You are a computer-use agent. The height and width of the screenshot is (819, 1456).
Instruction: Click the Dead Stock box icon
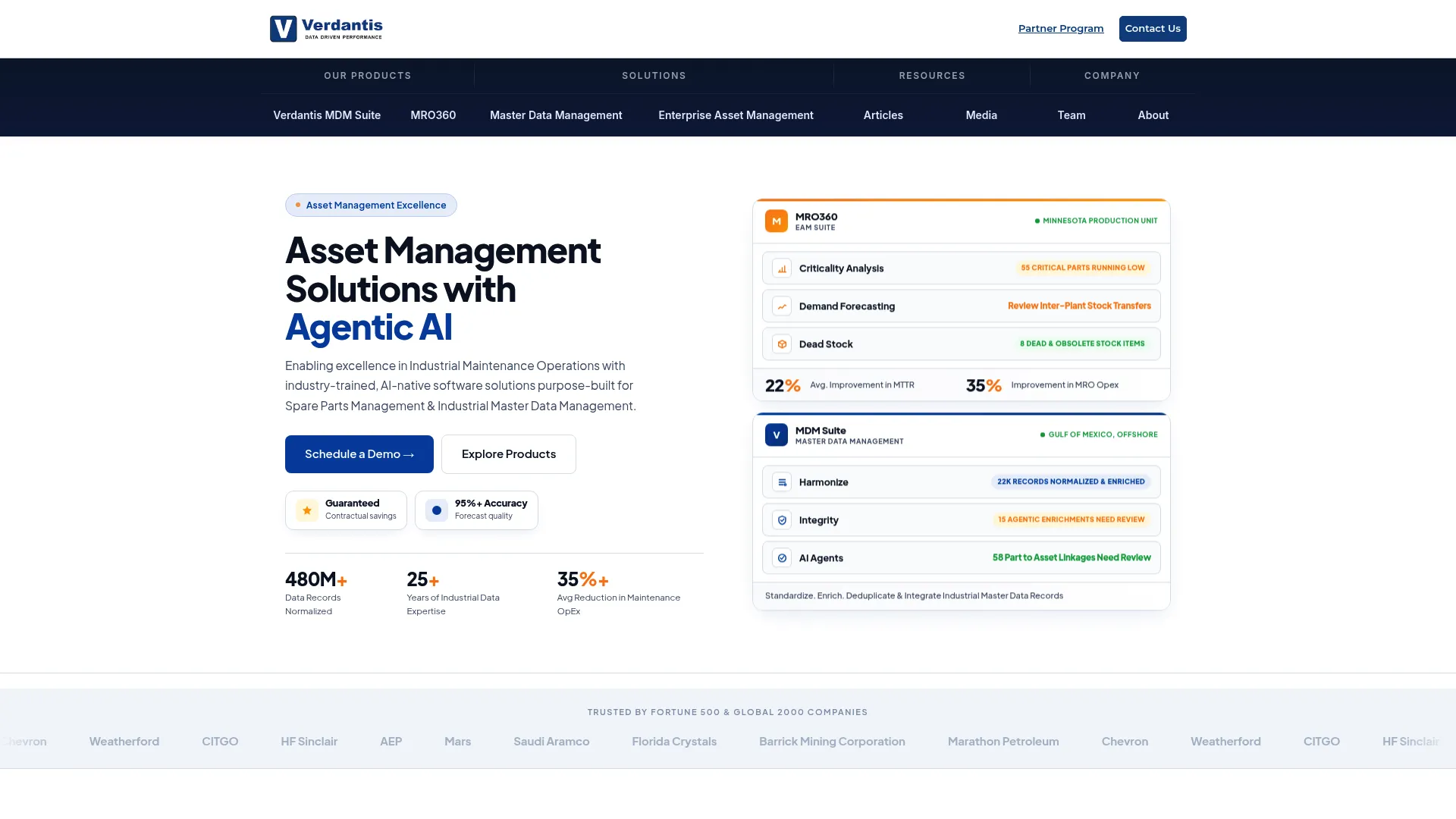pos(782,344)
